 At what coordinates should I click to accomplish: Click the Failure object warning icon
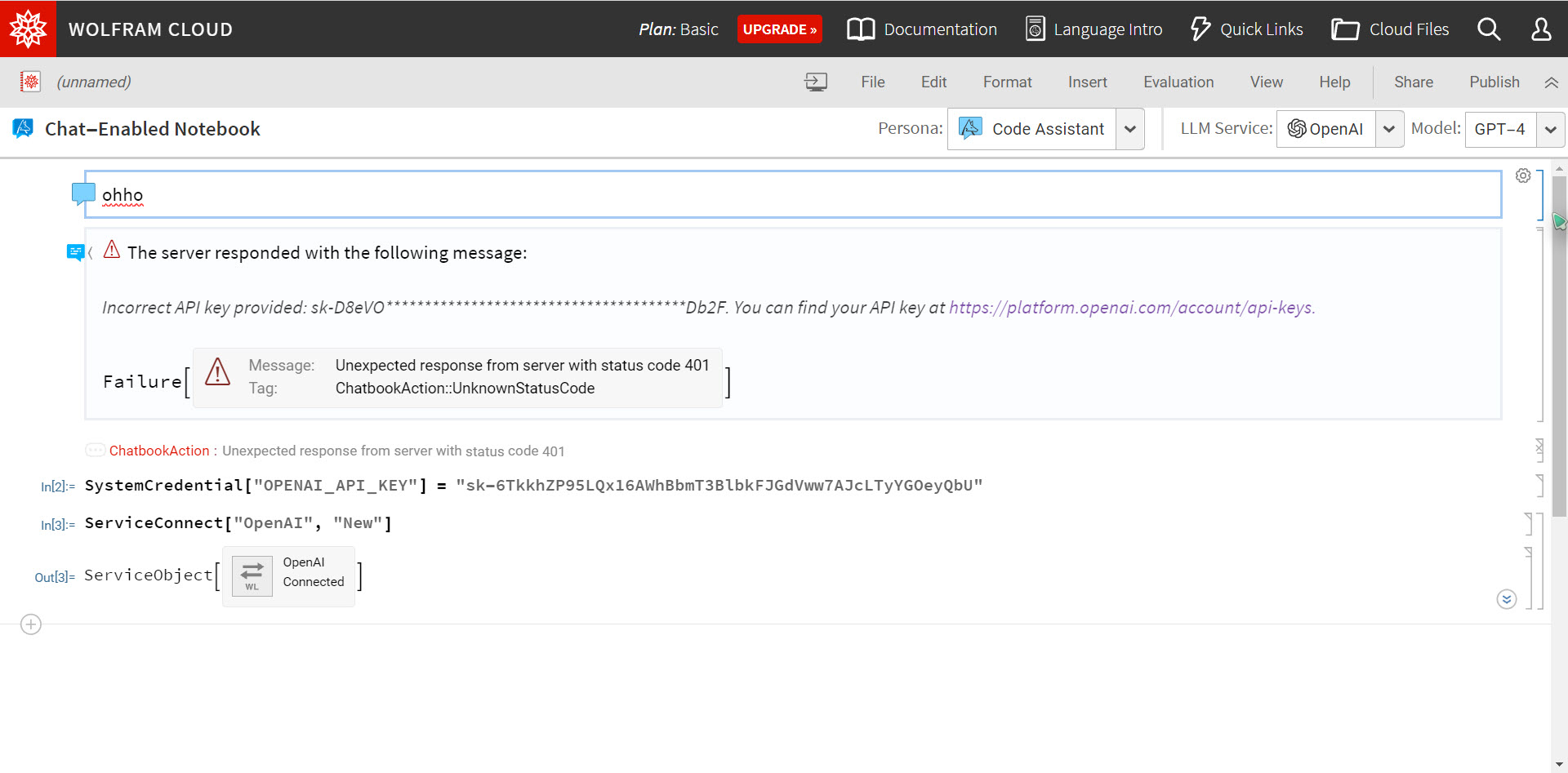click(217, 372)
